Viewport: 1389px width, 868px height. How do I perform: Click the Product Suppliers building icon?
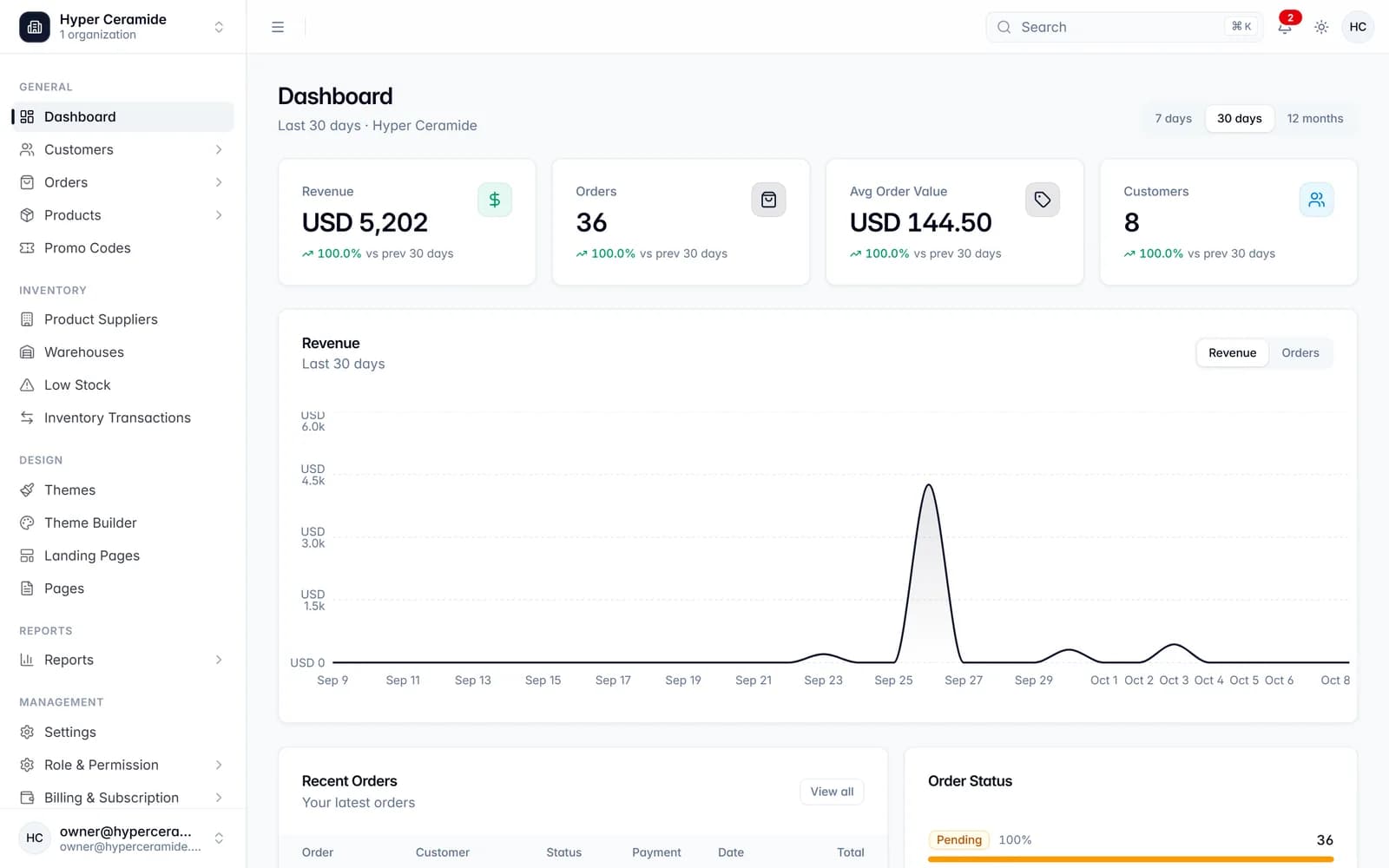coord(27,319)
